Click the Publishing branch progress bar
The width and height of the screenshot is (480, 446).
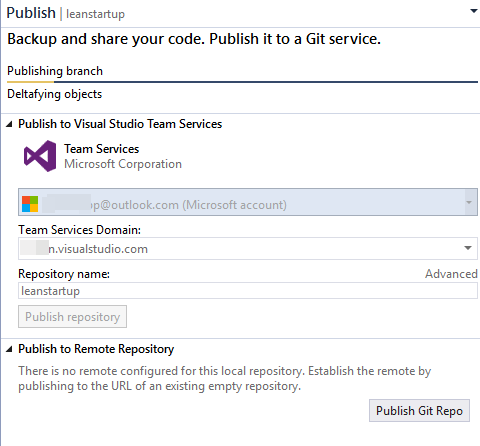coord(242,82)
